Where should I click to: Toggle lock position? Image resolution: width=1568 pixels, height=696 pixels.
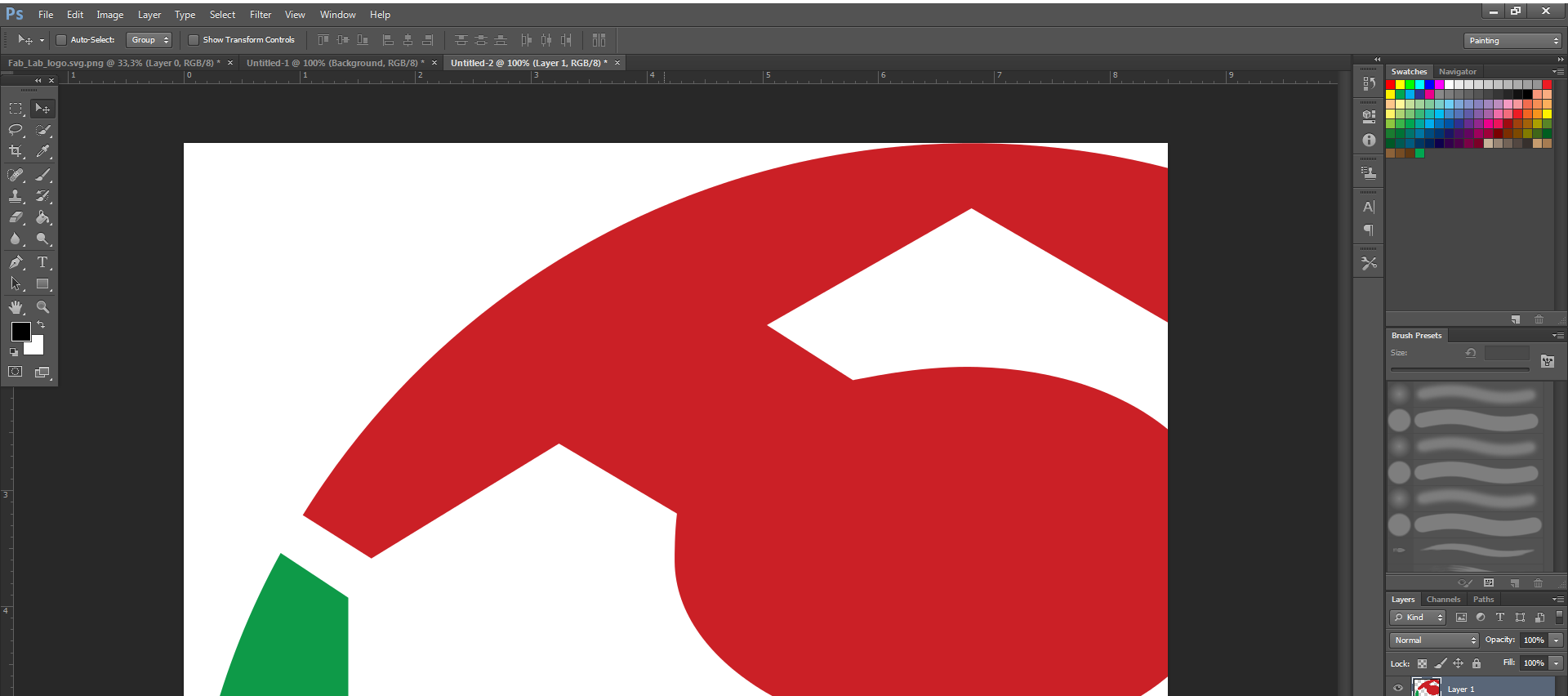(1459, 663)
